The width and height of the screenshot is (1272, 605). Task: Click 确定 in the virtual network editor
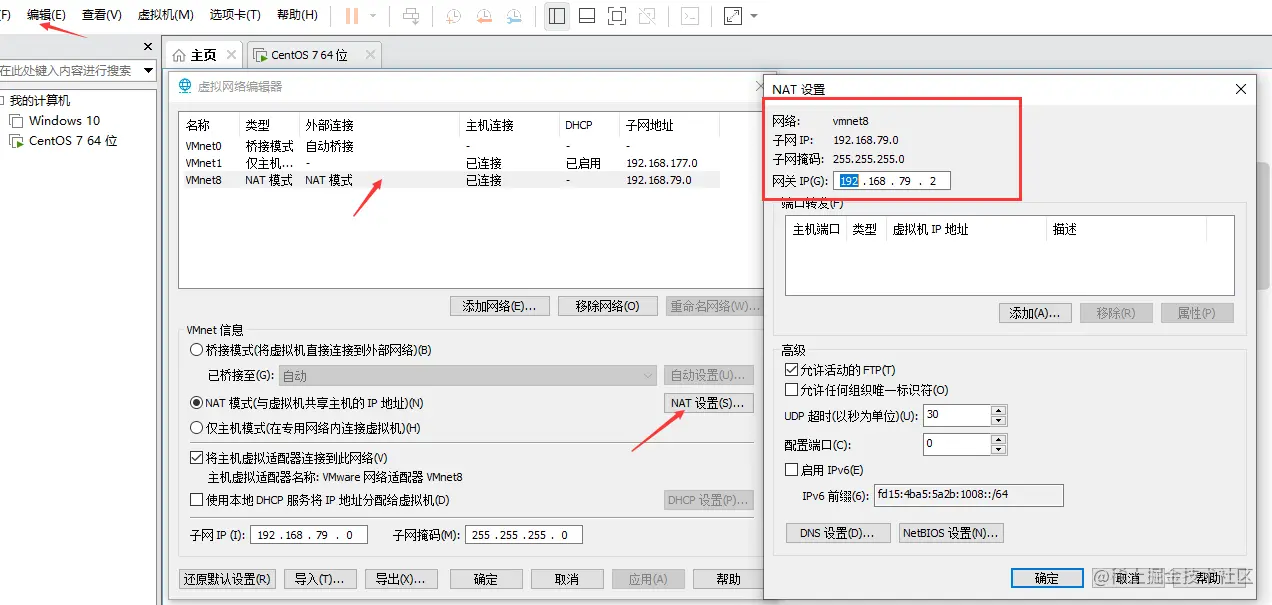pos(486,579)
